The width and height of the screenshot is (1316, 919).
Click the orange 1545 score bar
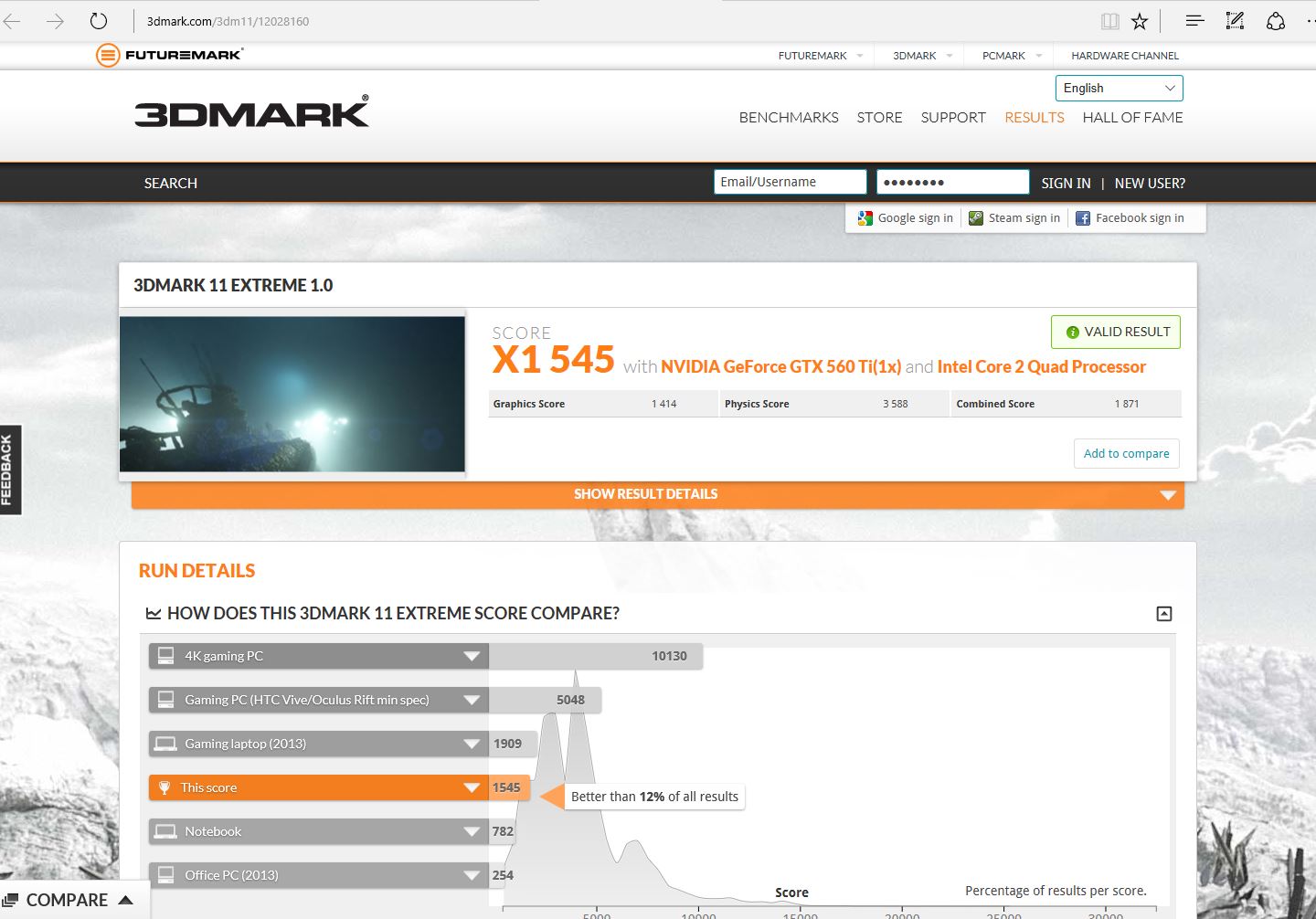click(509, 787)
